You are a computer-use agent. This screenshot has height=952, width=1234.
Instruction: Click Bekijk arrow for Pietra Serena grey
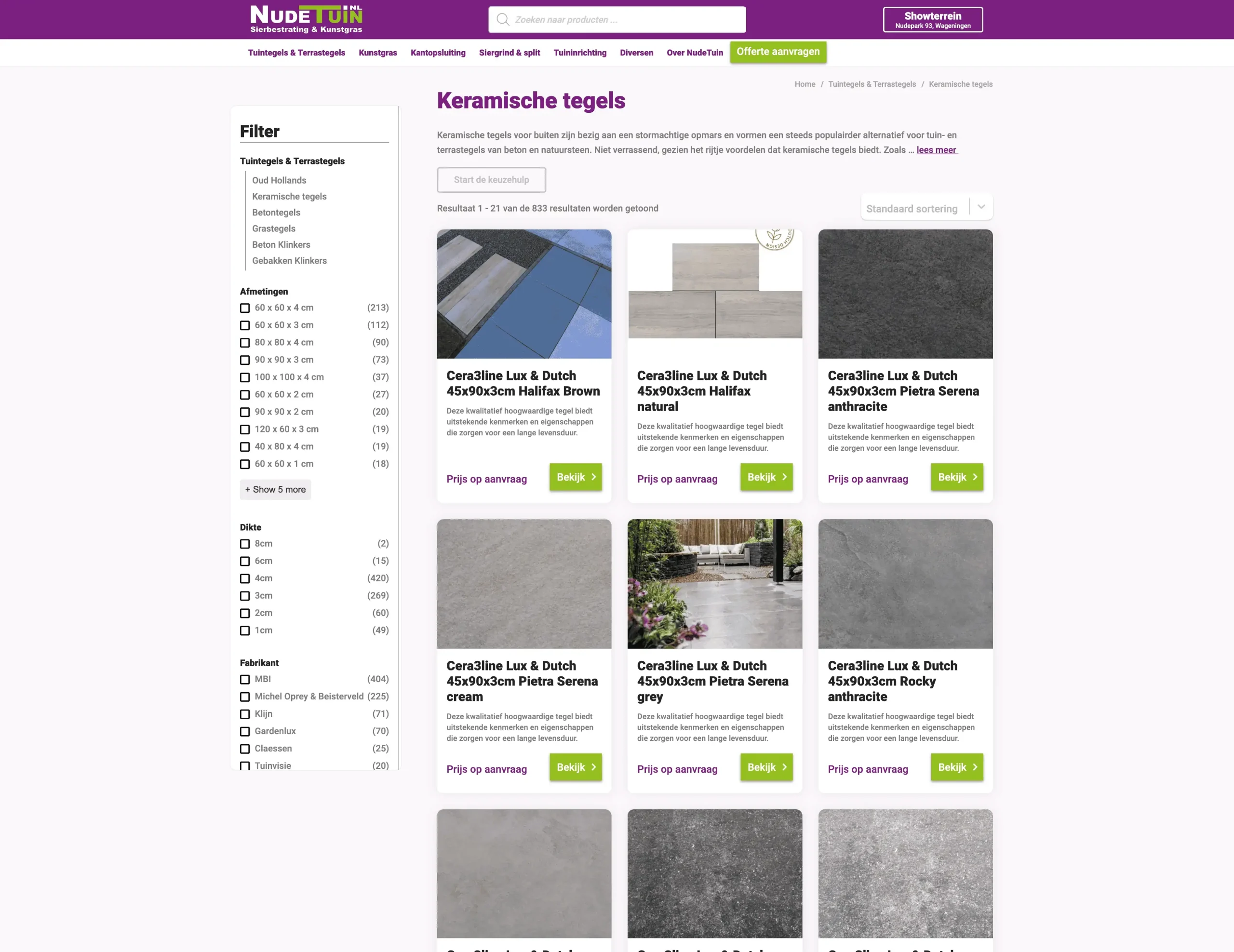(784, 767)
